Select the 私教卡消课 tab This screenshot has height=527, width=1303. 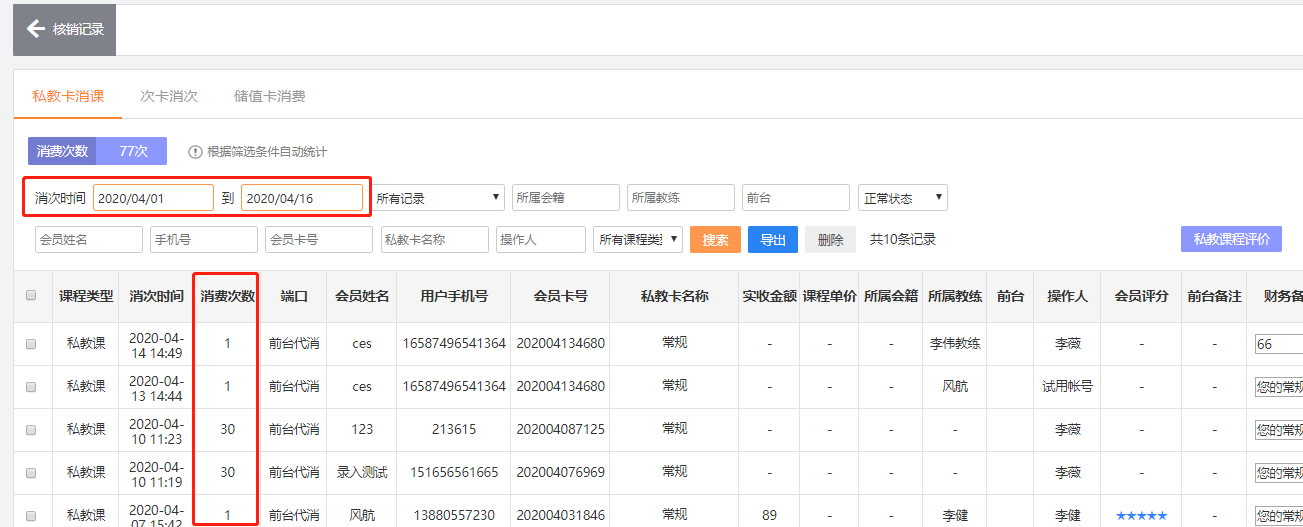(67, 96)
